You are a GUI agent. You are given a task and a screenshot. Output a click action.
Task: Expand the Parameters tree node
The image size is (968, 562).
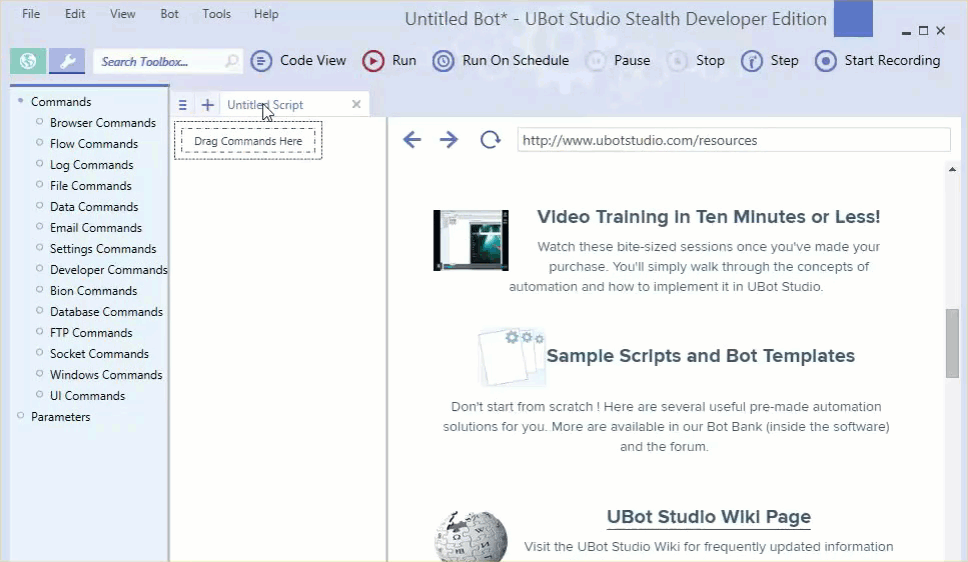(20, 416)
